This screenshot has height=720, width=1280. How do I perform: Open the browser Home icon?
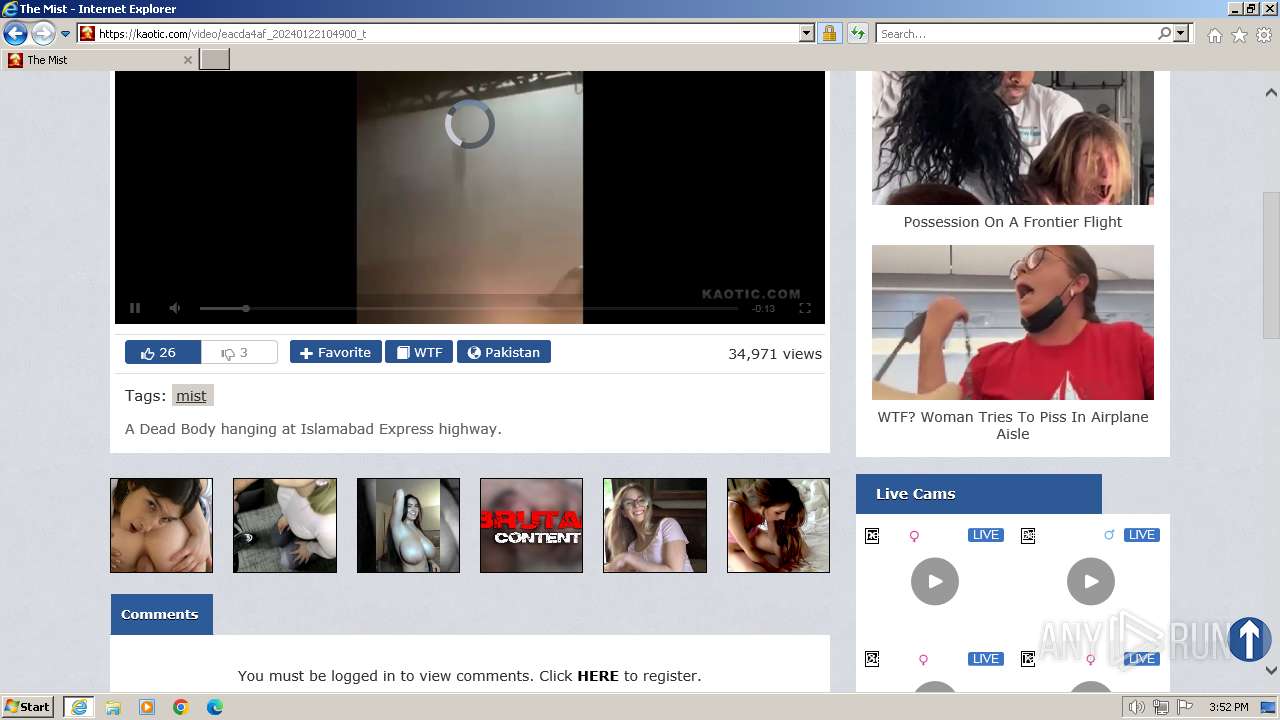point(1214,35)
